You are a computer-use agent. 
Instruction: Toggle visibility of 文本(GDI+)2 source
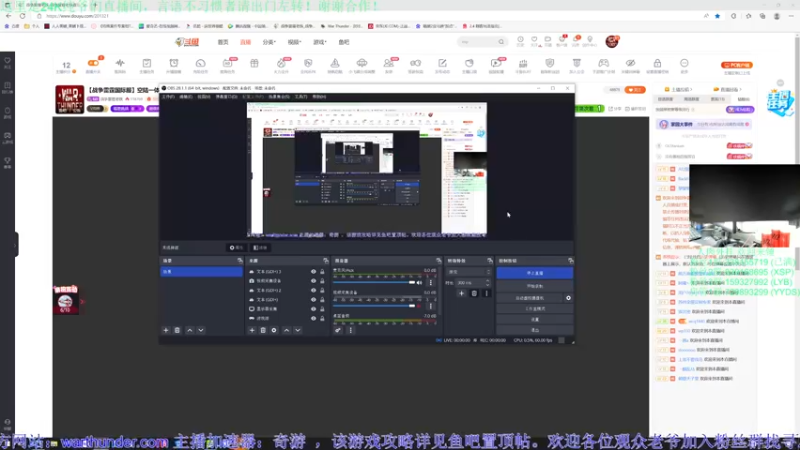click(x=313, y=290)
